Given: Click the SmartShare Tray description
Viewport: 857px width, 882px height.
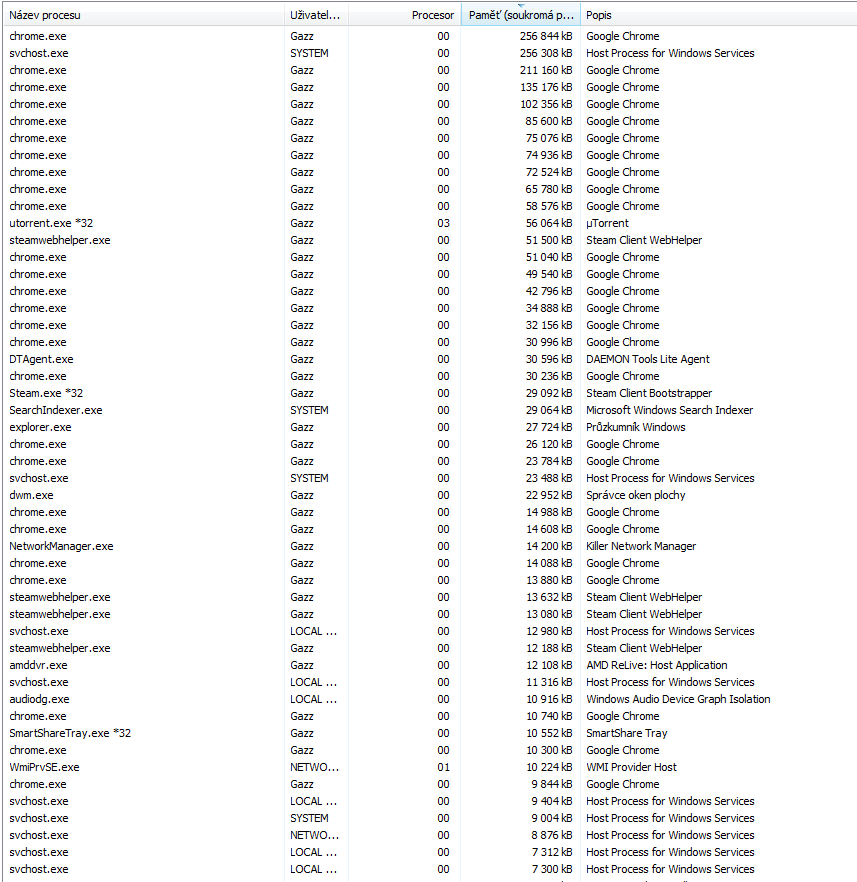Looking at the screenshot, I should click(x=626, y=733).
